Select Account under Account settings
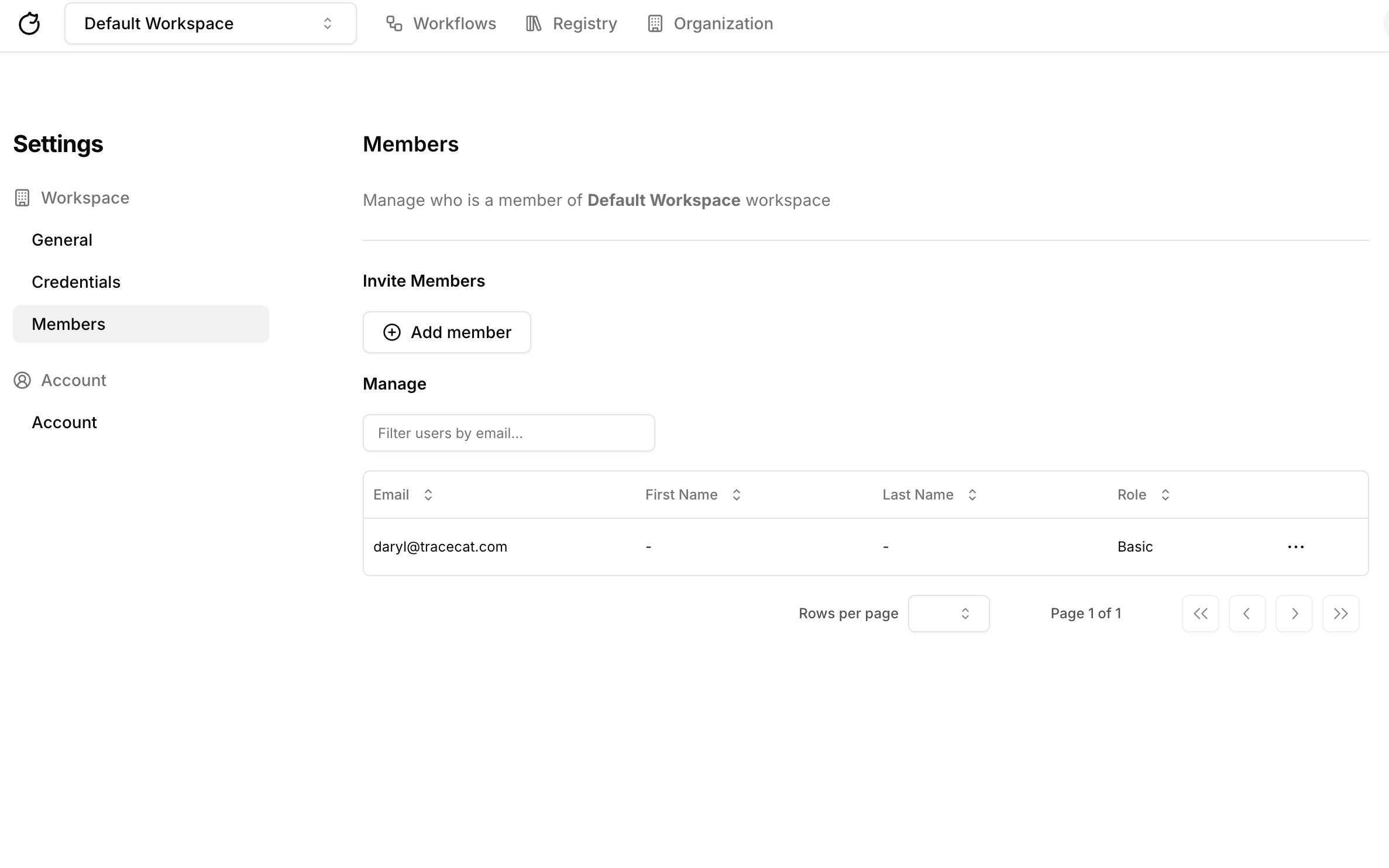This screenshot has height=868, width=1389. pyautogui.click(x=64, y=422)
